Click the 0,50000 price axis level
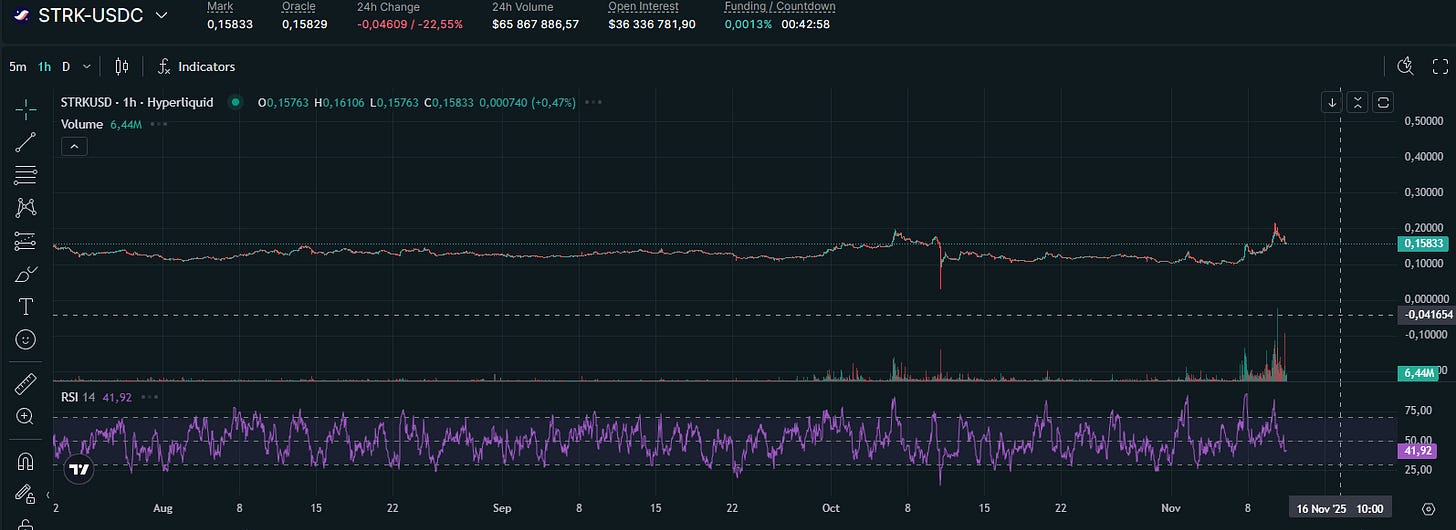Image resolution: width=1456 pixels, height=530 pixels. (x=1424, y=121)
